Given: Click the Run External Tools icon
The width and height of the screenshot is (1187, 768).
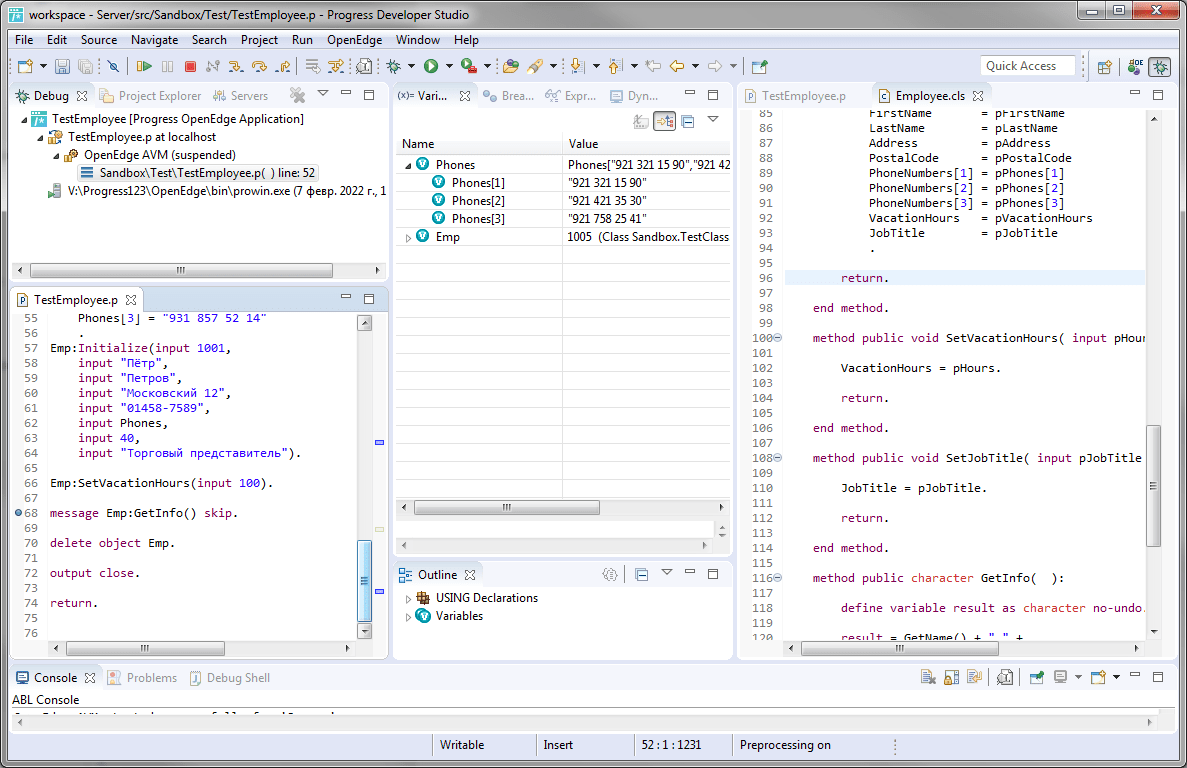Looking at the screenshot, I should [469, 67].
